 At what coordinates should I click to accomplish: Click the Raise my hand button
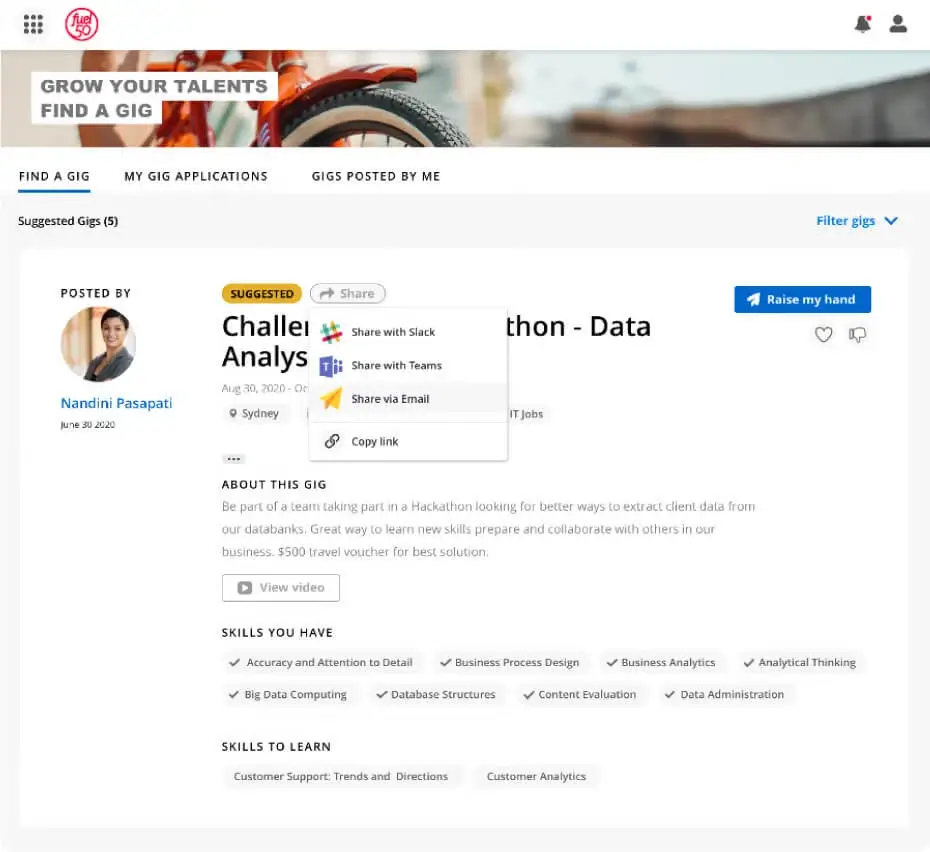coord(802,299)
